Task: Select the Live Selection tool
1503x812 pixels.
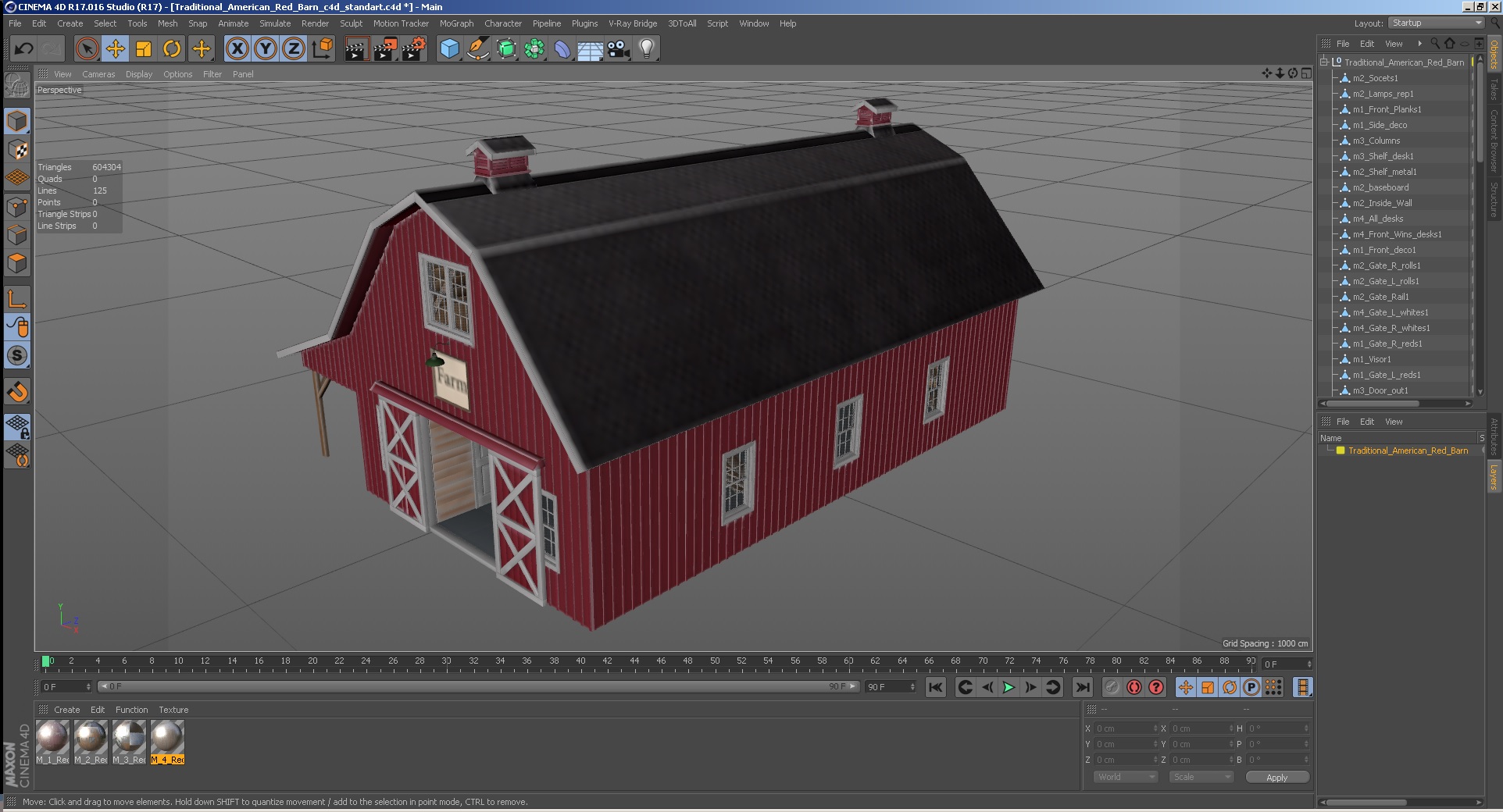Action: click(87, 48)
